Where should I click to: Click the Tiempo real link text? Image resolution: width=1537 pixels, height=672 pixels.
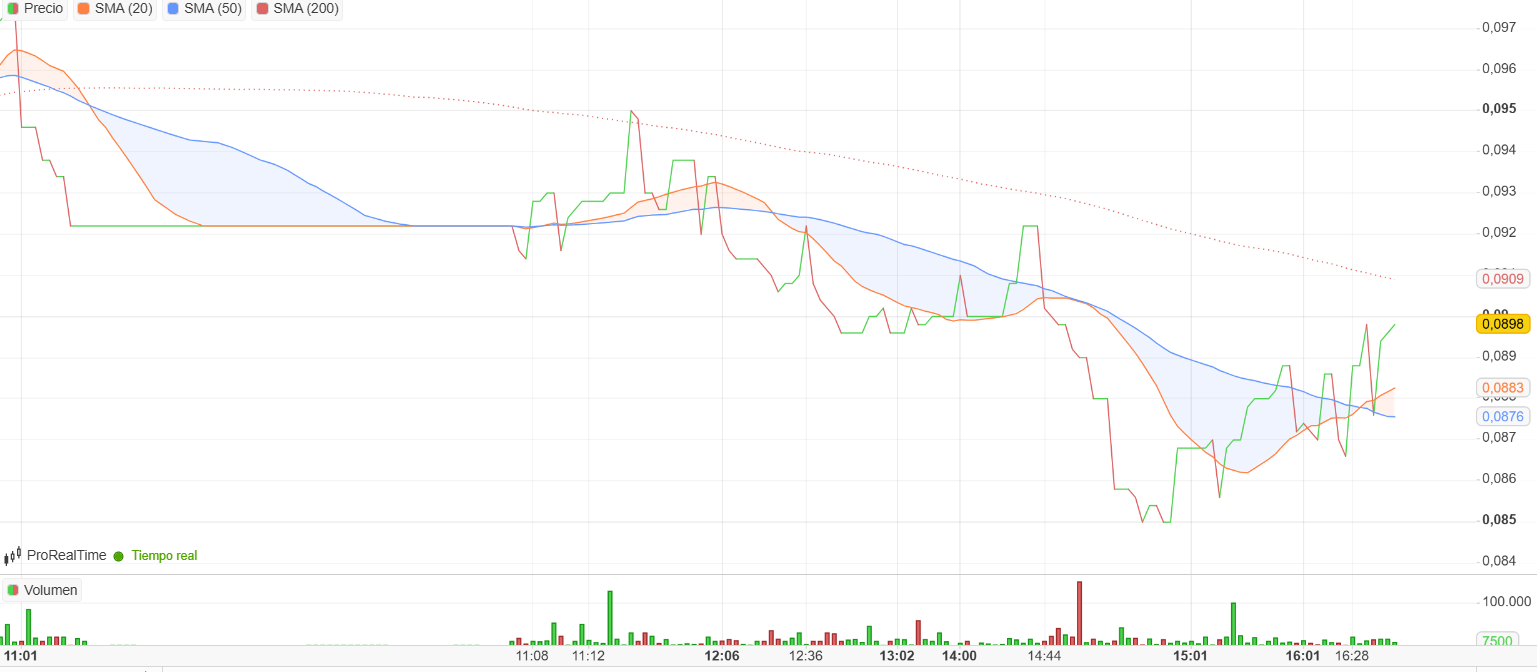[x=165, y=555]
